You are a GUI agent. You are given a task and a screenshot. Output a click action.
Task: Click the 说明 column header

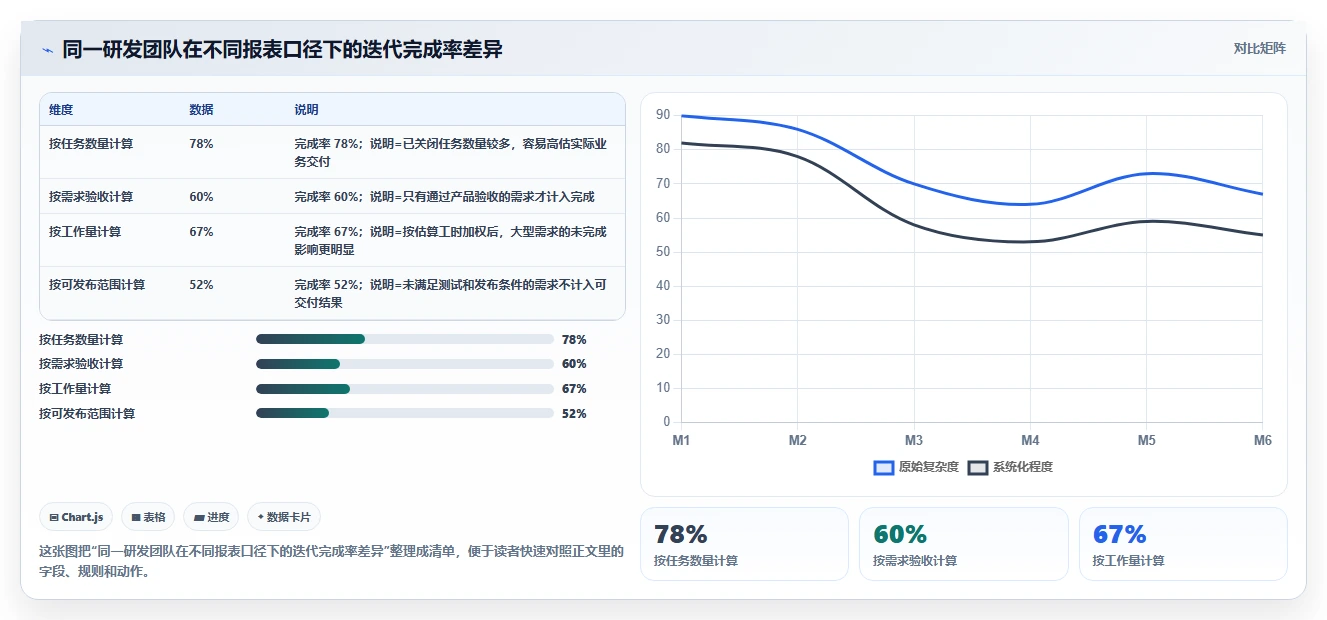[x=306, y=109]
